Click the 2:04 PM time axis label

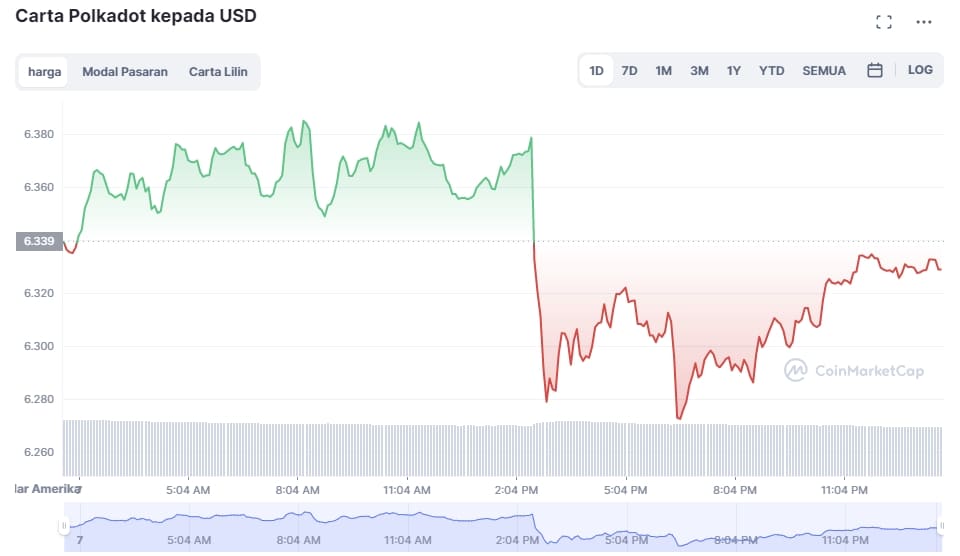tap(516, 490)
